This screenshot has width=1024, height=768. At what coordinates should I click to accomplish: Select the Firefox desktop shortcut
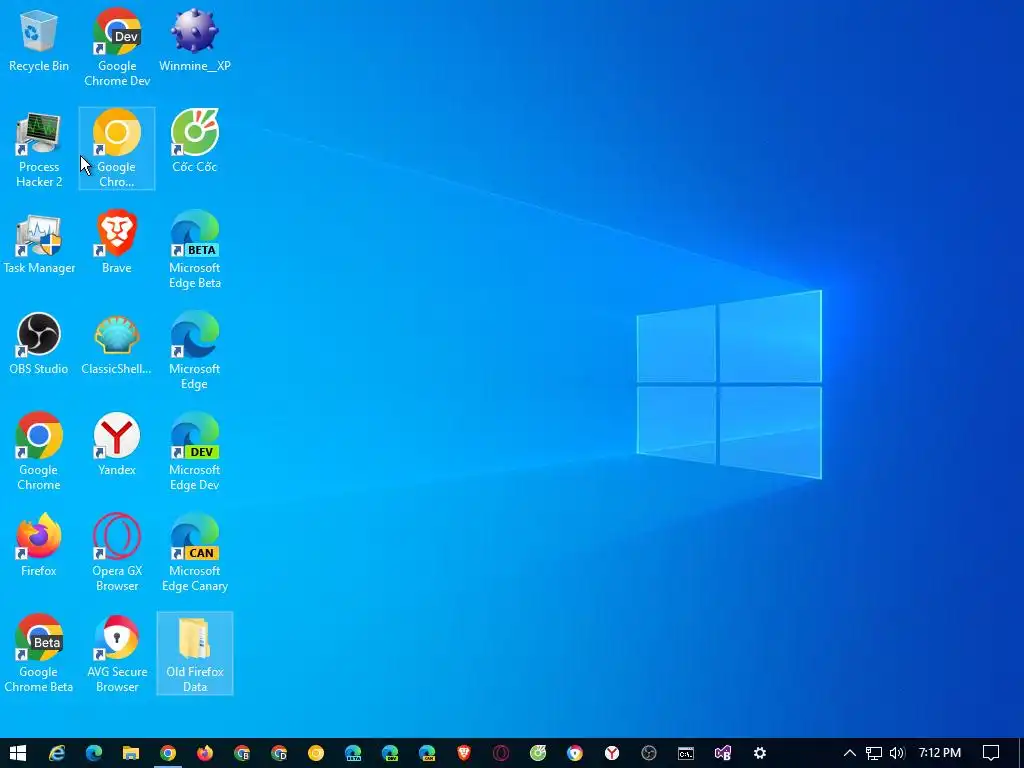click(x=39, y=545)
